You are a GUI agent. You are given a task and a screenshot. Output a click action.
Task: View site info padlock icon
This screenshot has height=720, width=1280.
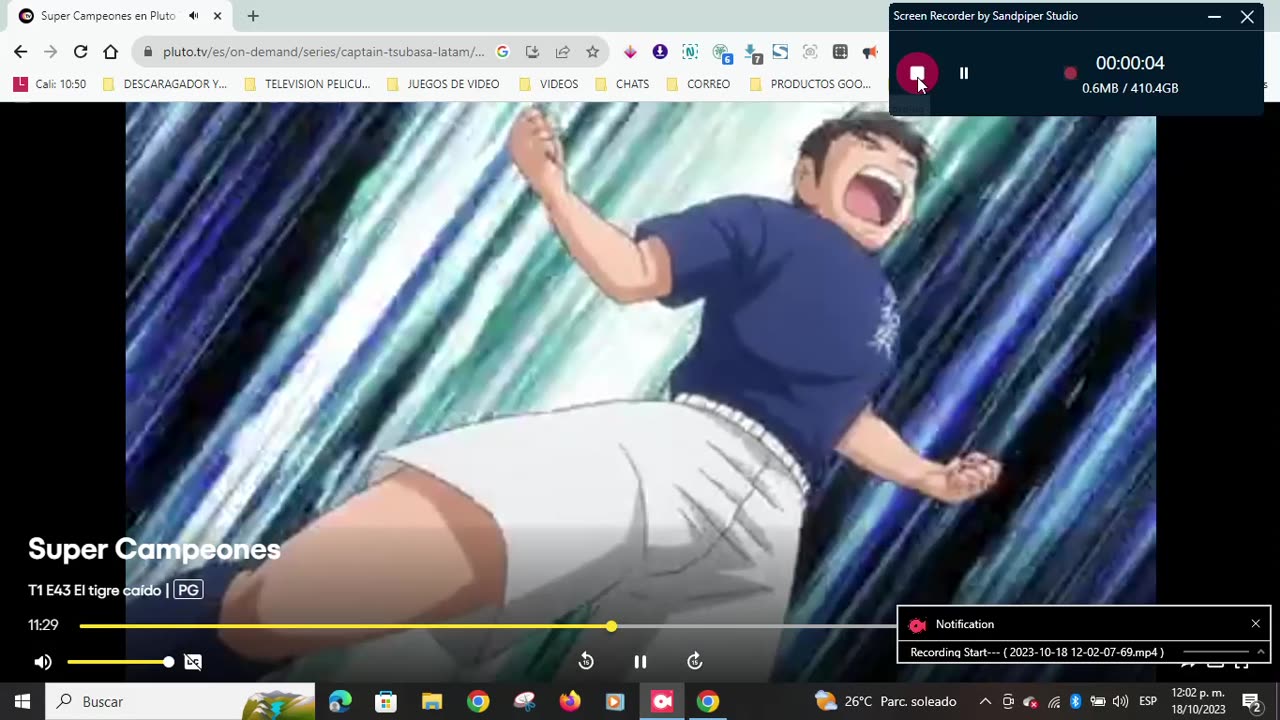tap(148, 52)
